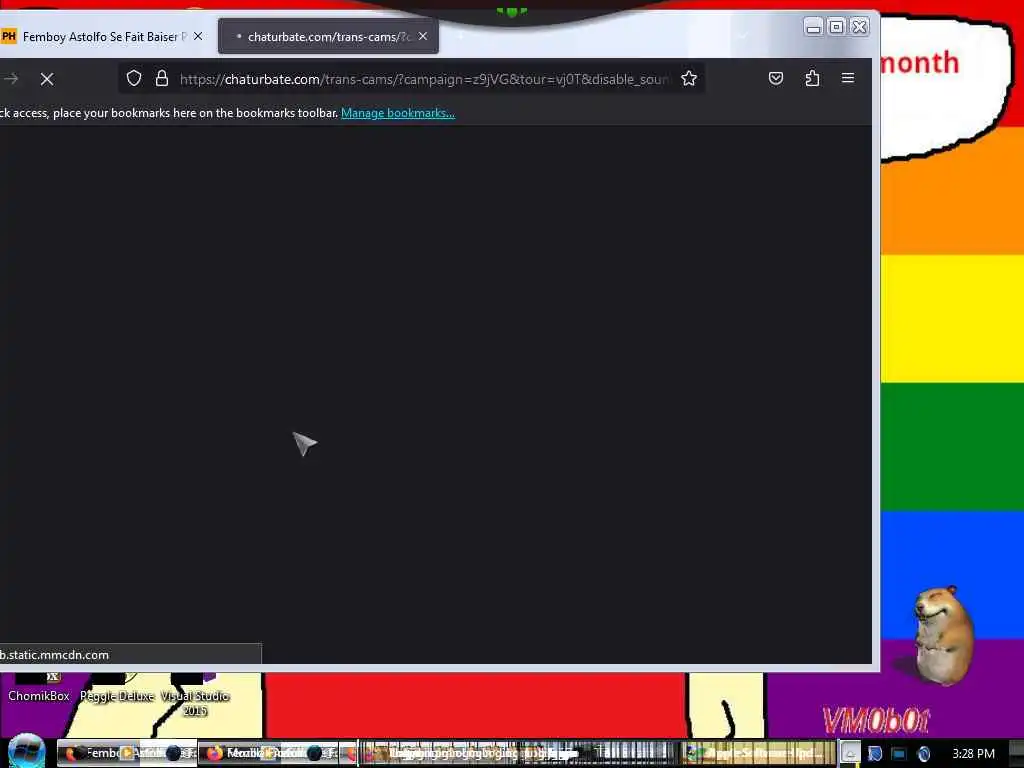Image resolution: width=1024 pixels, height=768 pixels.
Task: Click the padlock site security icon
Action: point(162,78)
